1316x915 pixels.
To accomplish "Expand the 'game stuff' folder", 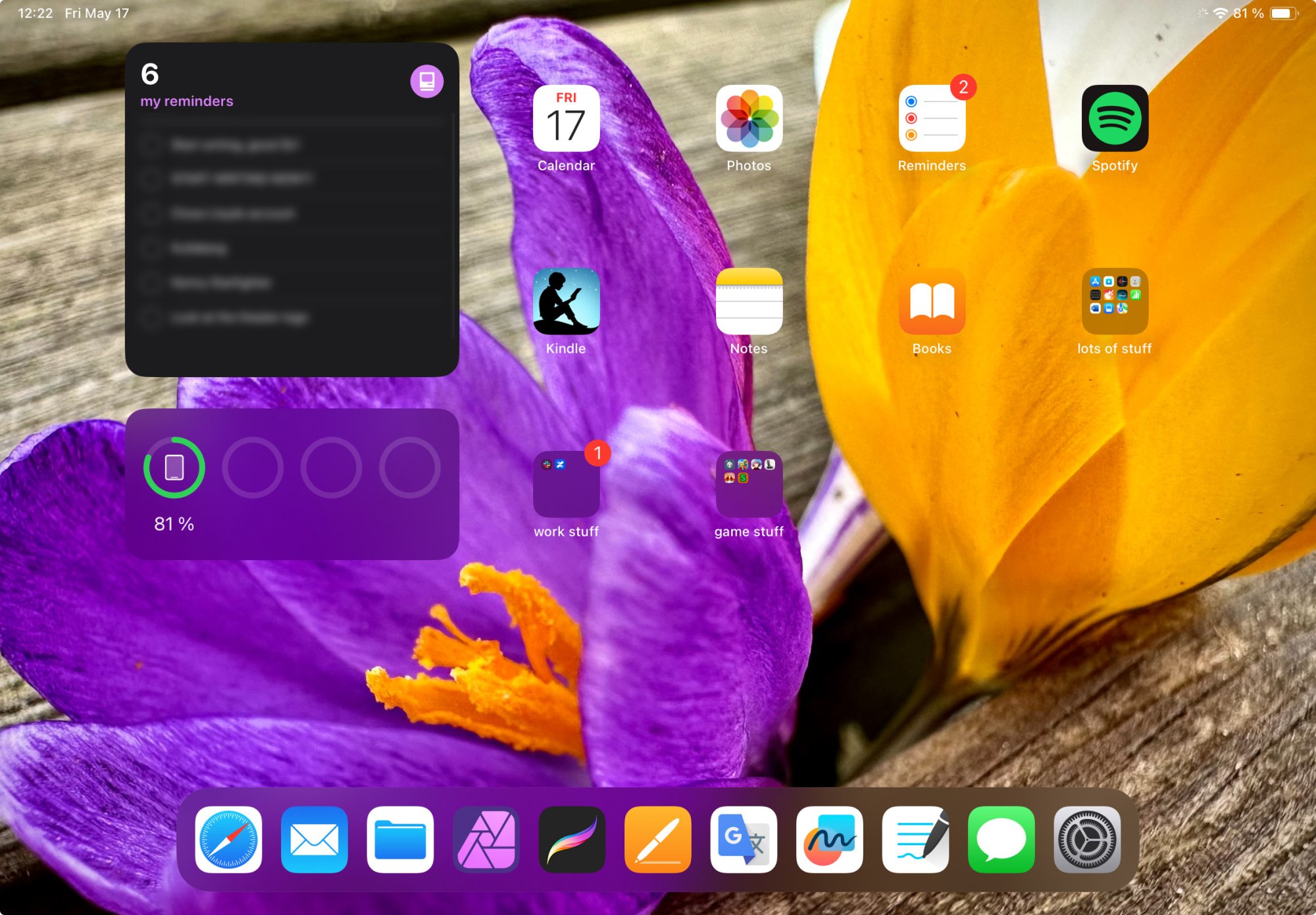I will click(x=749, y=484).
